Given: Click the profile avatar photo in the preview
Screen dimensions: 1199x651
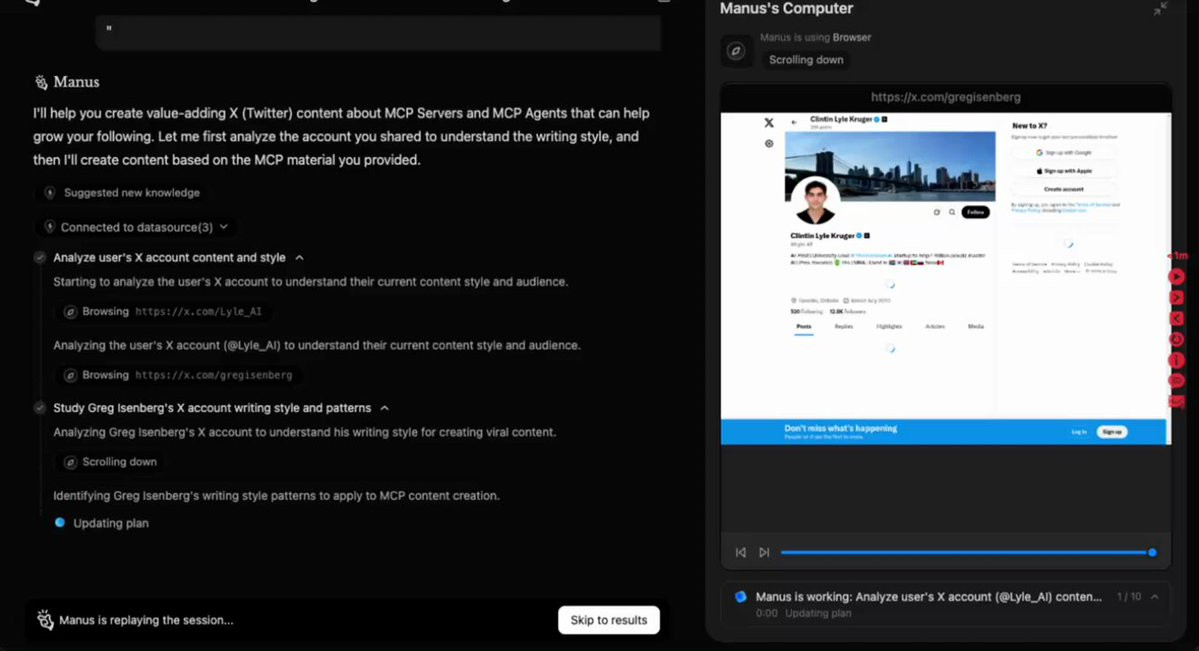Looking at the screenshot, I should pyautogui.click(x=814, y=200).
